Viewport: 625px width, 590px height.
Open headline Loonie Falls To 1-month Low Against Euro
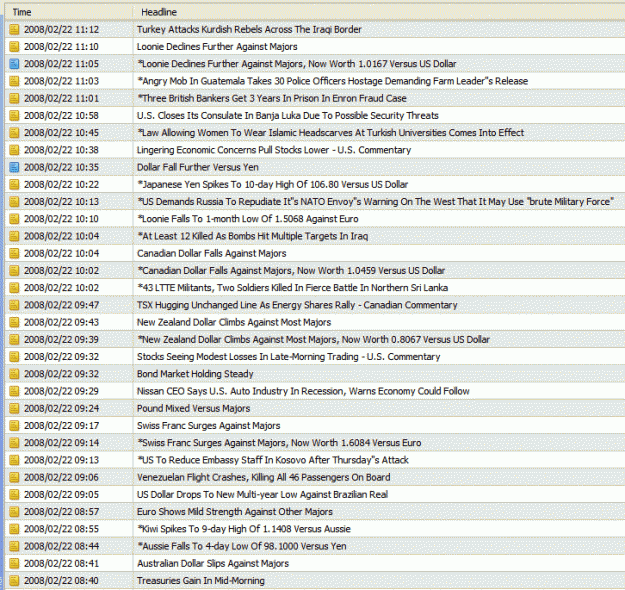pyautogui.click(x=248, y=219)
